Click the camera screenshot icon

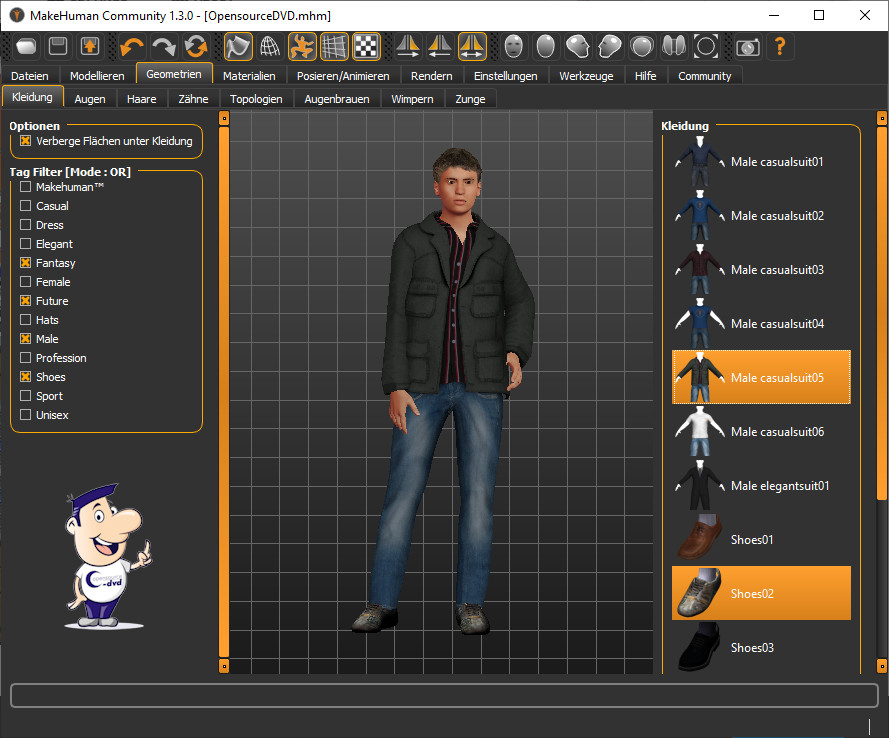pos(747,47)
